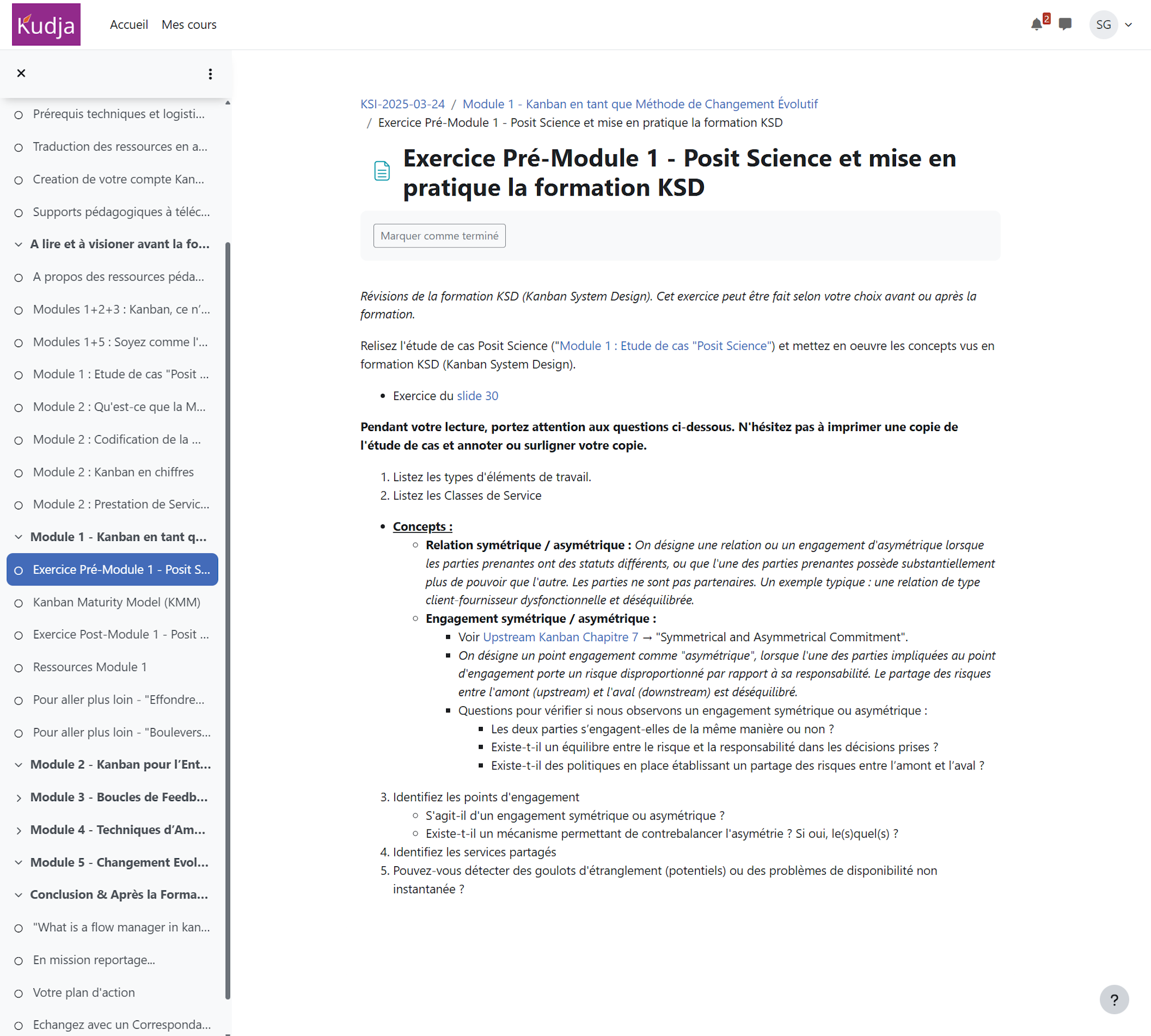Screen dimensions: 1151x1036
Task: Toggle completion circle for Traduction des ressources
Action: coord(18,148)
